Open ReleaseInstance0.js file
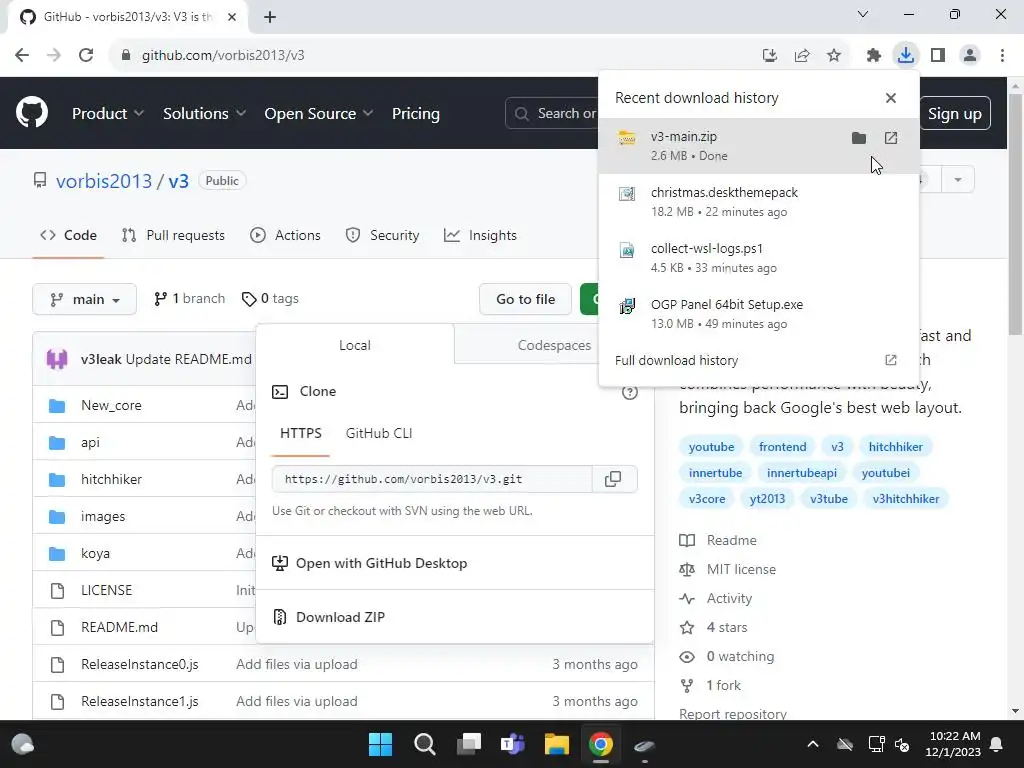The height and width of the screenshot is (768, 1024). [140, 664]
